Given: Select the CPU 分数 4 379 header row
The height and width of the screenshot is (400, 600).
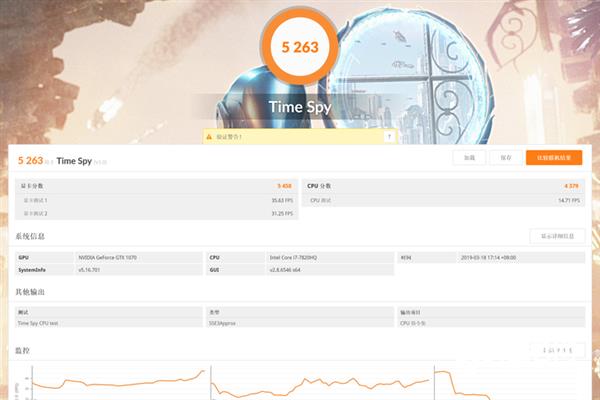Looking at the screenshot, I should [444, 186].
